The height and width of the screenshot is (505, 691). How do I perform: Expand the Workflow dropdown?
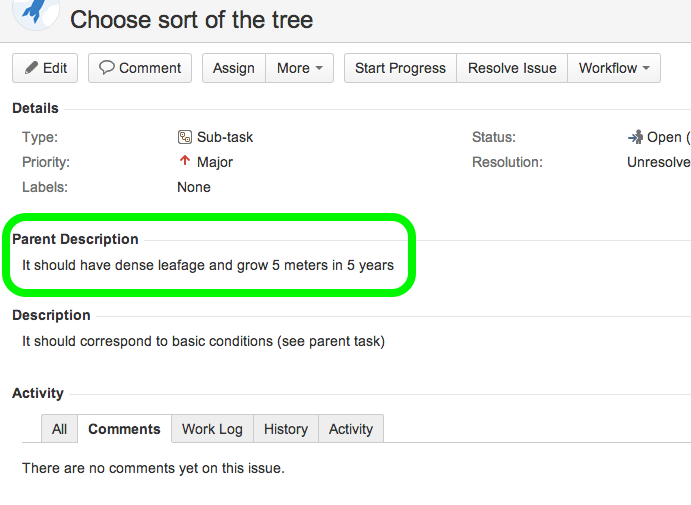[x=614, y=68]
